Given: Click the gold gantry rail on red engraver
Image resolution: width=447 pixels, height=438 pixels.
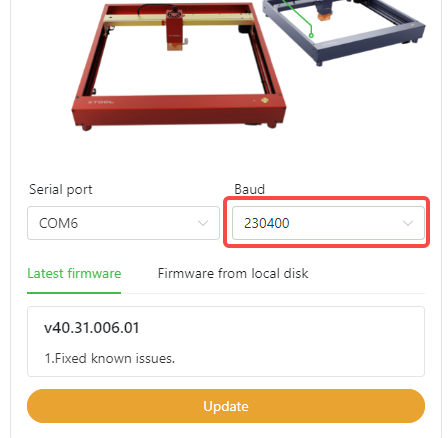Looking at the screenshot, I should click(177, 18).
